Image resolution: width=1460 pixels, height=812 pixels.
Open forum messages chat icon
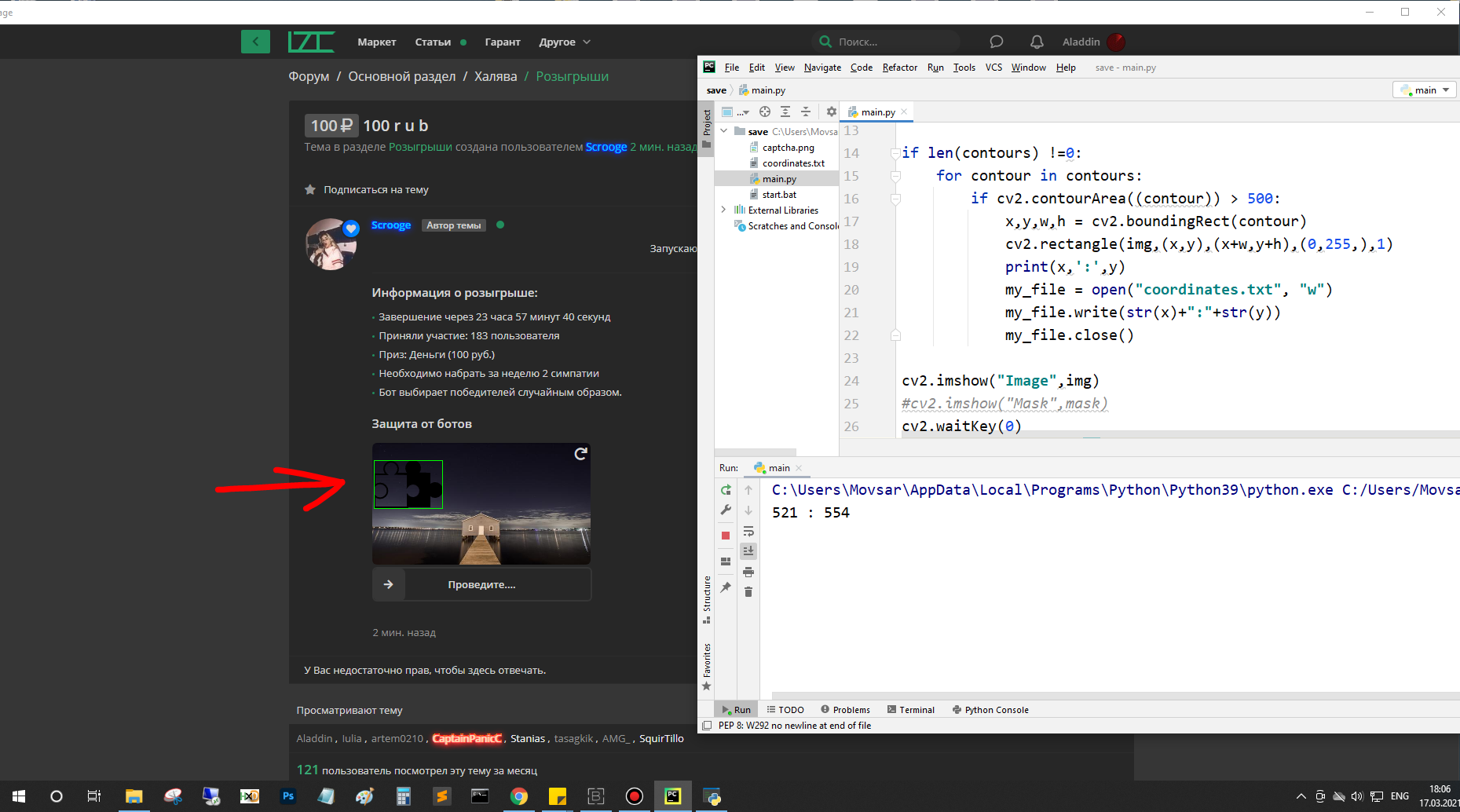pyautogui.click(x=996, y=42)
